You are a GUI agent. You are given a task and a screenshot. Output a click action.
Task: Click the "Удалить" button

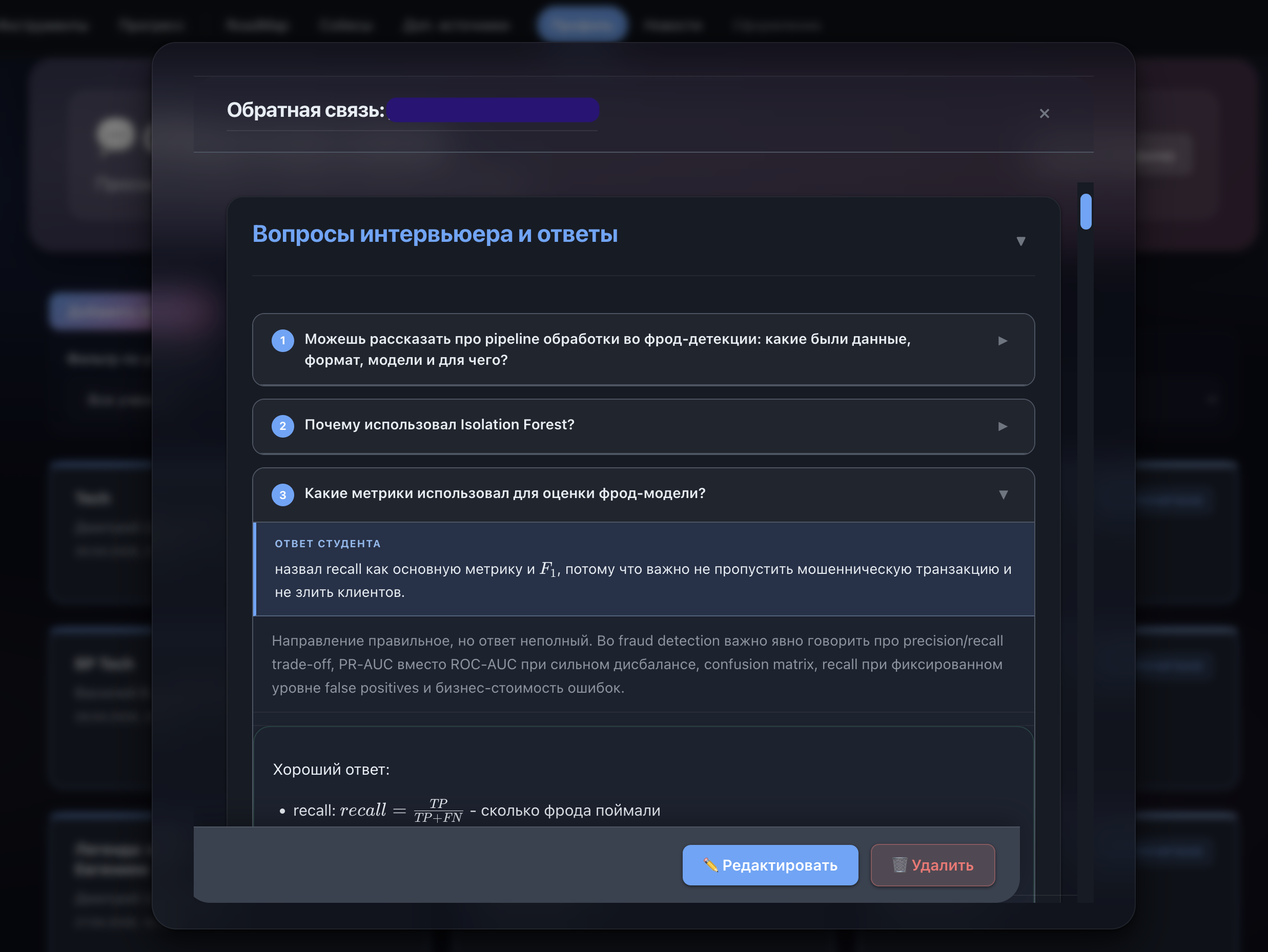[932, 865]
